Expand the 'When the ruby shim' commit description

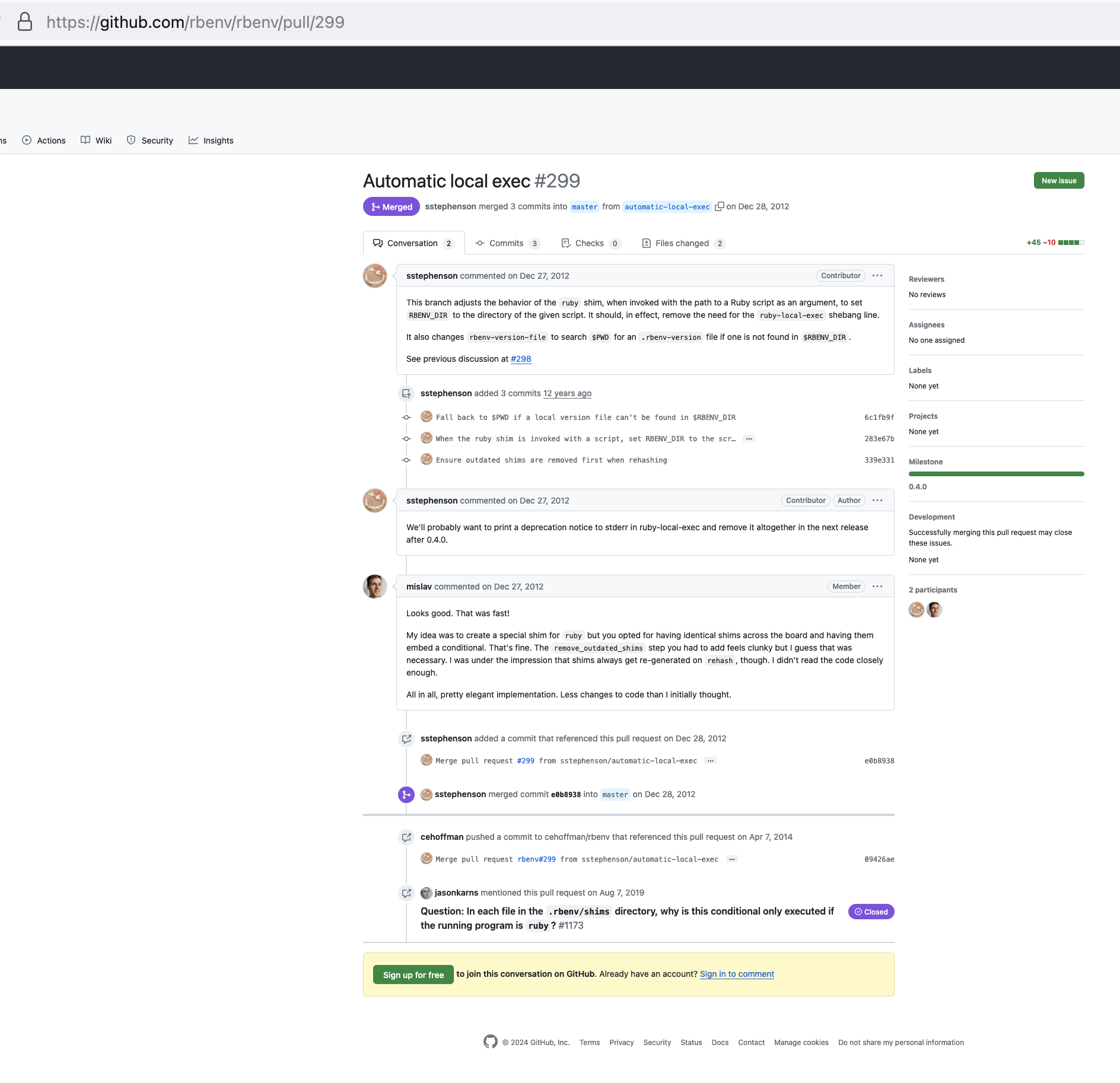(749, 439)
